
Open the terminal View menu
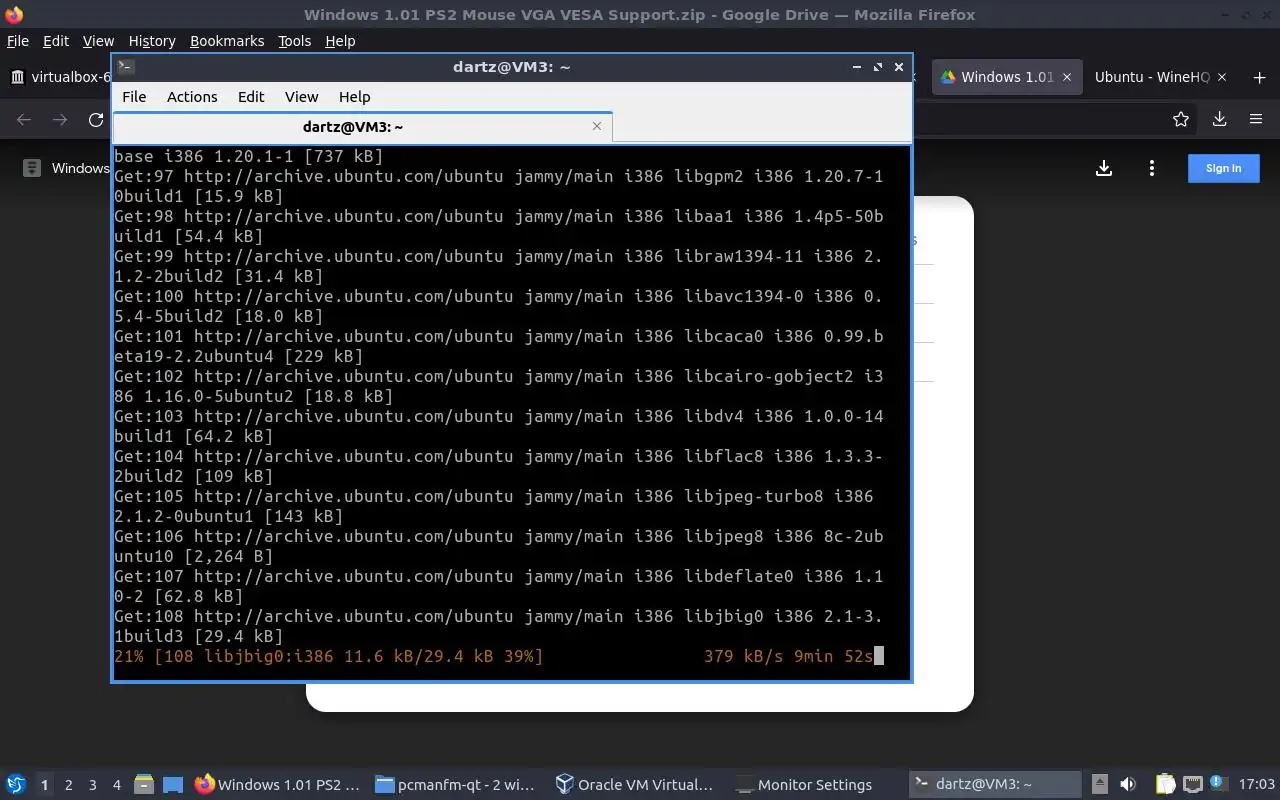pyautogui.click(x=301, y=97)
